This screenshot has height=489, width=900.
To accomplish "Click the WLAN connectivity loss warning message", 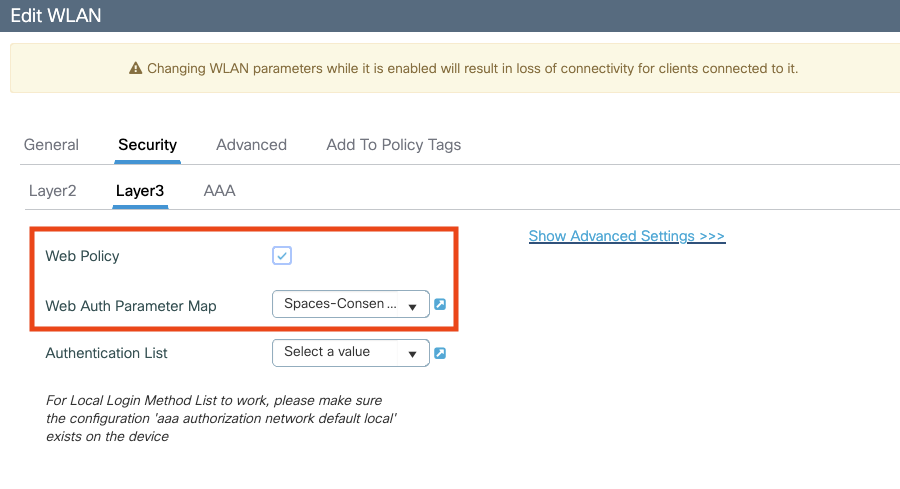I will click(472, 69).
